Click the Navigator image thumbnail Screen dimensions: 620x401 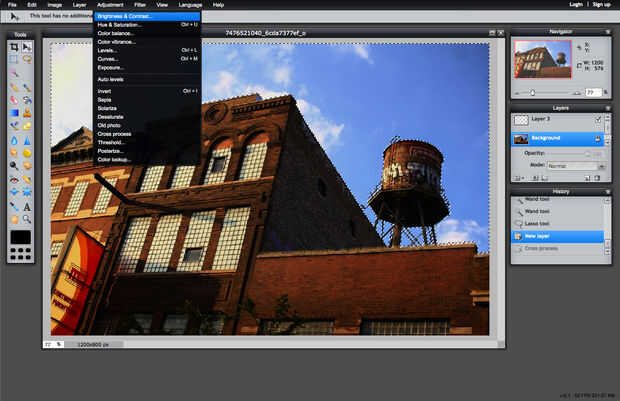[543, 59]
